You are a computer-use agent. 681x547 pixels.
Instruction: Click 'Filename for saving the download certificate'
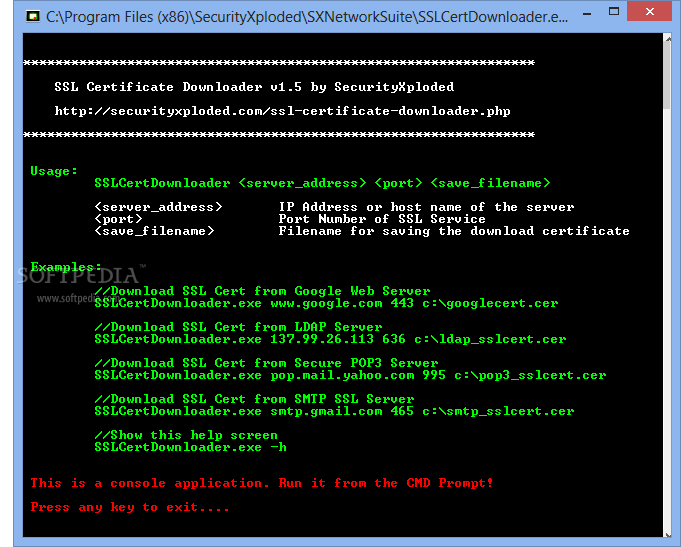(x=454, y=231)
